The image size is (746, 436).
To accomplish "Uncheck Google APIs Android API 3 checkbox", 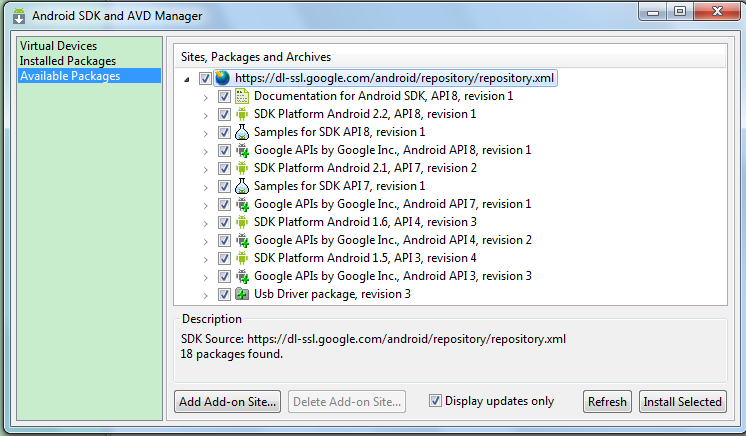I will click(224, 277).
